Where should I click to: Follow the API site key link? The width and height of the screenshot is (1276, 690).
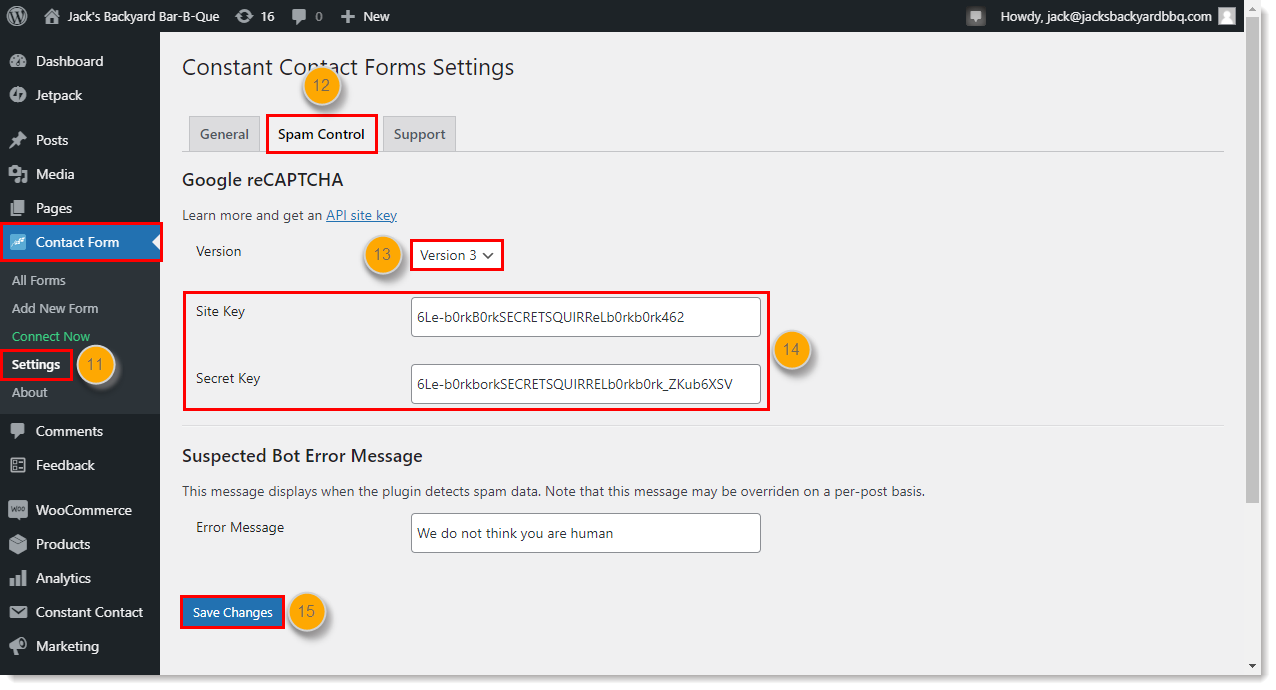[x=361, y=215]
